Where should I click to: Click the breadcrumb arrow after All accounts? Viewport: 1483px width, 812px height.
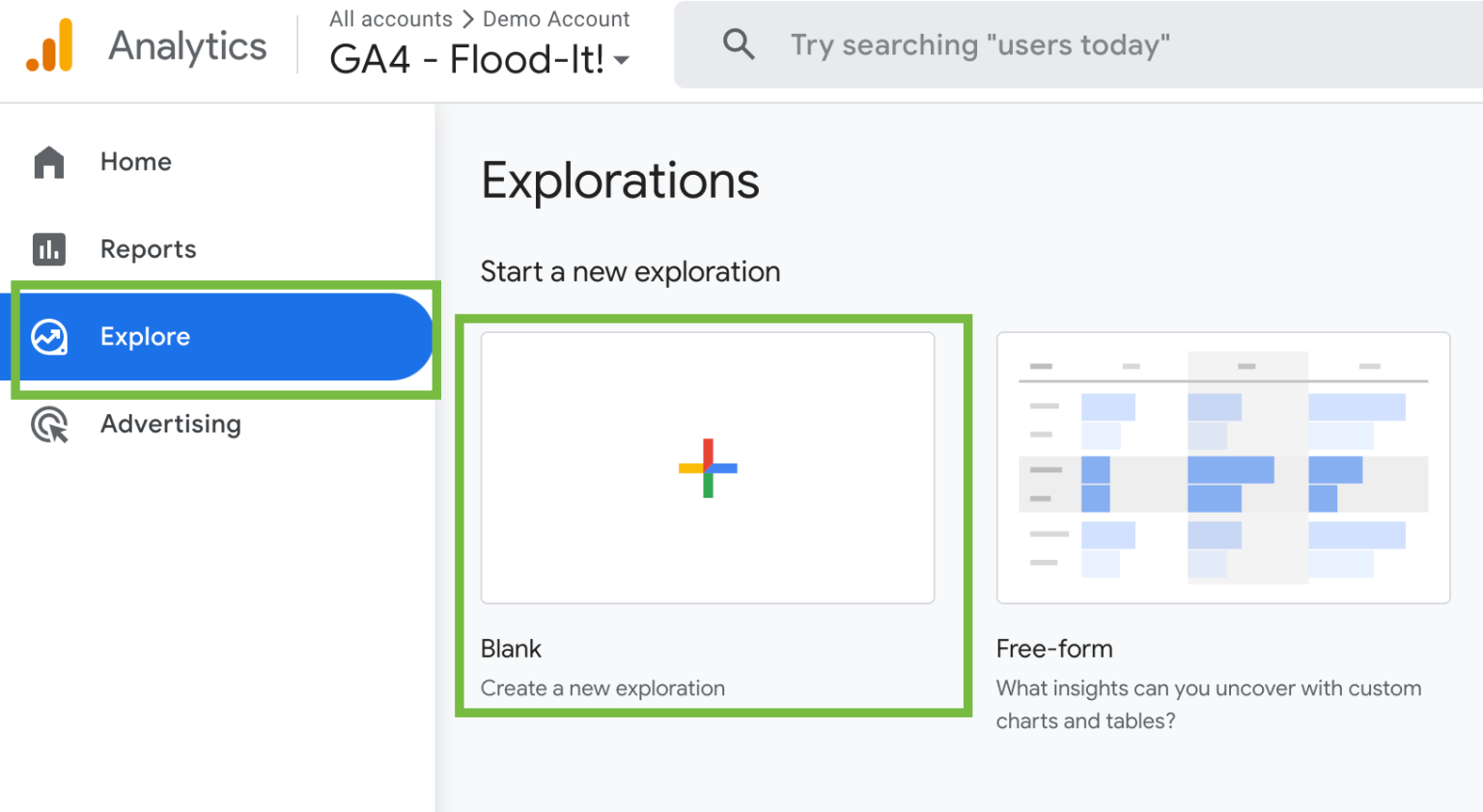466,18
